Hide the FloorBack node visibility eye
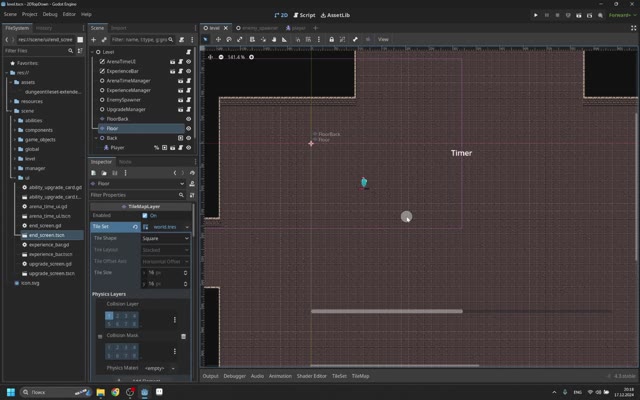The height and width of the screenshot is (400, 640). 189,119
